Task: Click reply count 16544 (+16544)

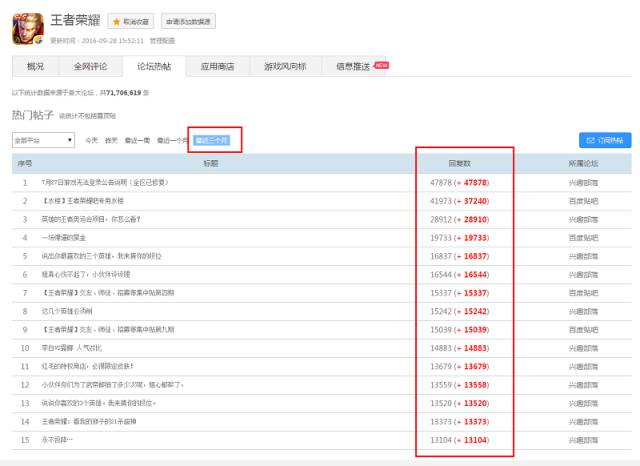Action: coord(460,274)
